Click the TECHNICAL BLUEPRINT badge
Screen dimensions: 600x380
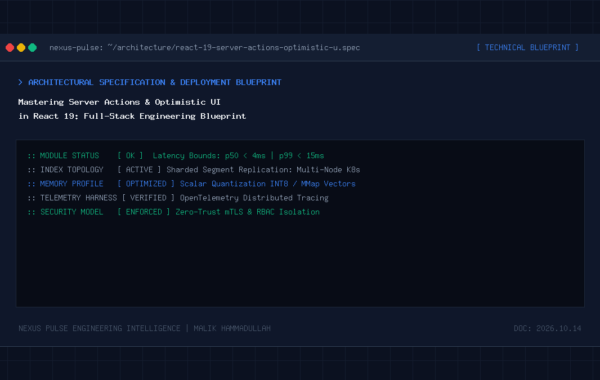click(x=527, y=47)
